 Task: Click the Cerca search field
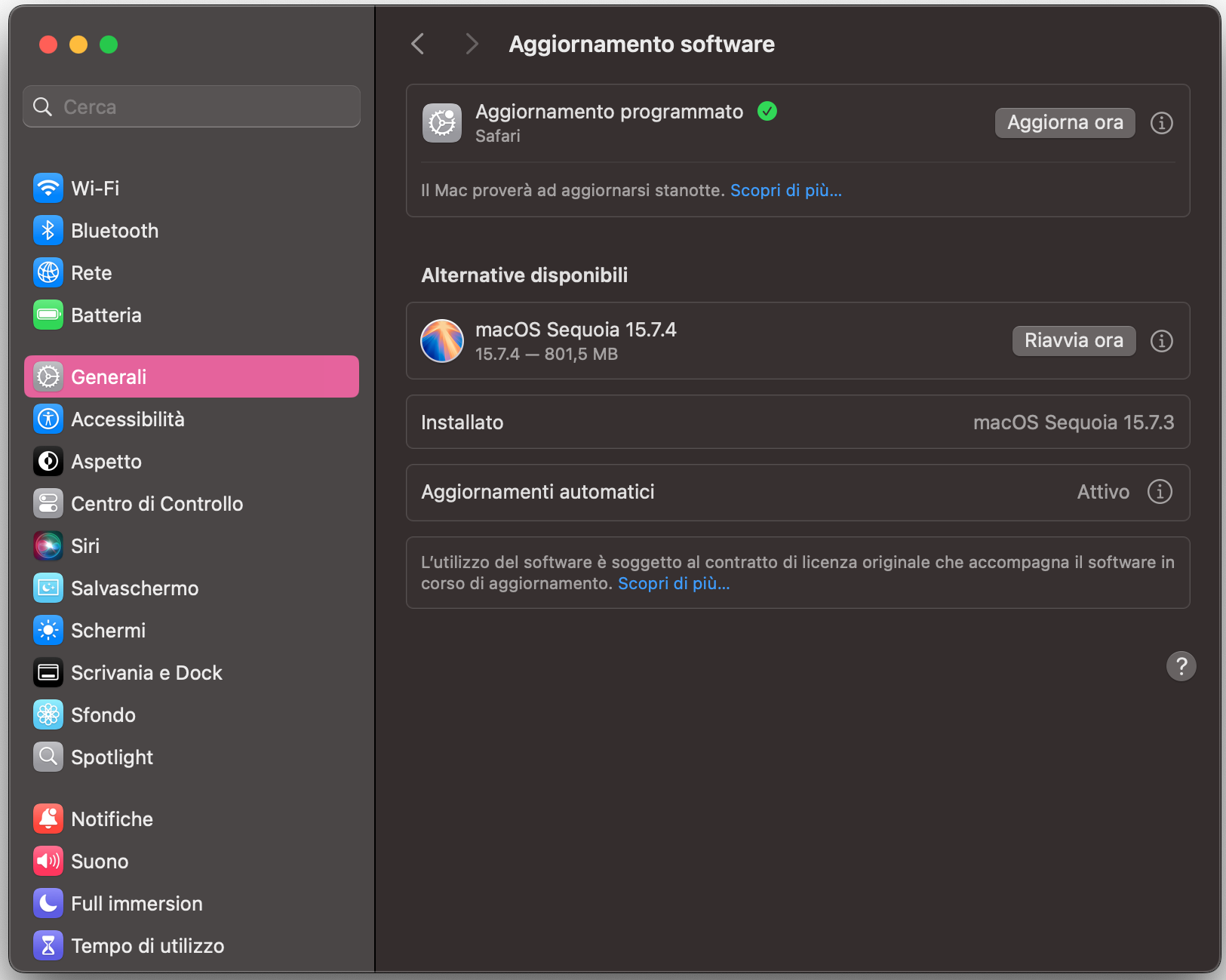tap(191, 106)
